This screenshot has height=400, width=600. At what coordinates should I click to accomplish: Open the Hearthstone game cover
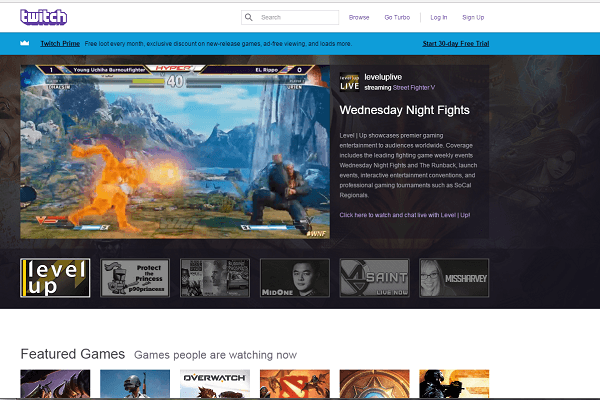tap(374, 384)
